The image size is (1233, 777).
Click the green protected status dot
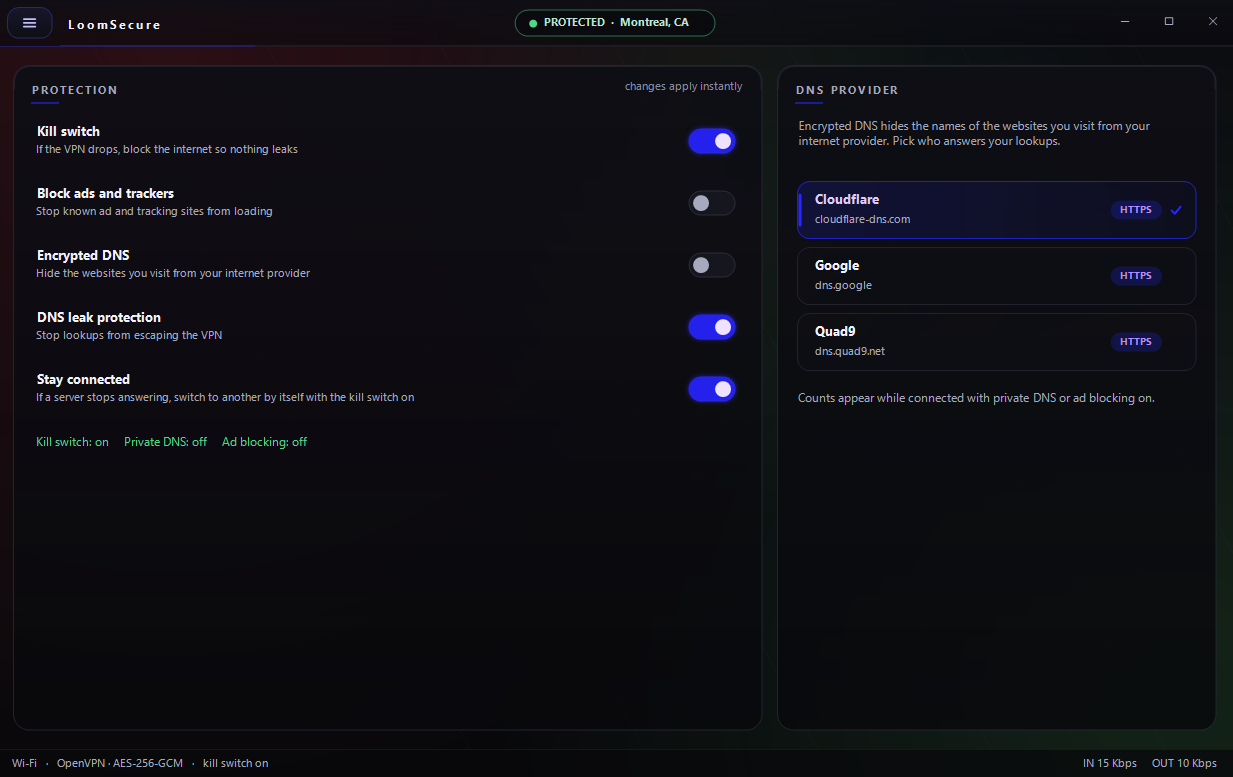click(533, 23)
